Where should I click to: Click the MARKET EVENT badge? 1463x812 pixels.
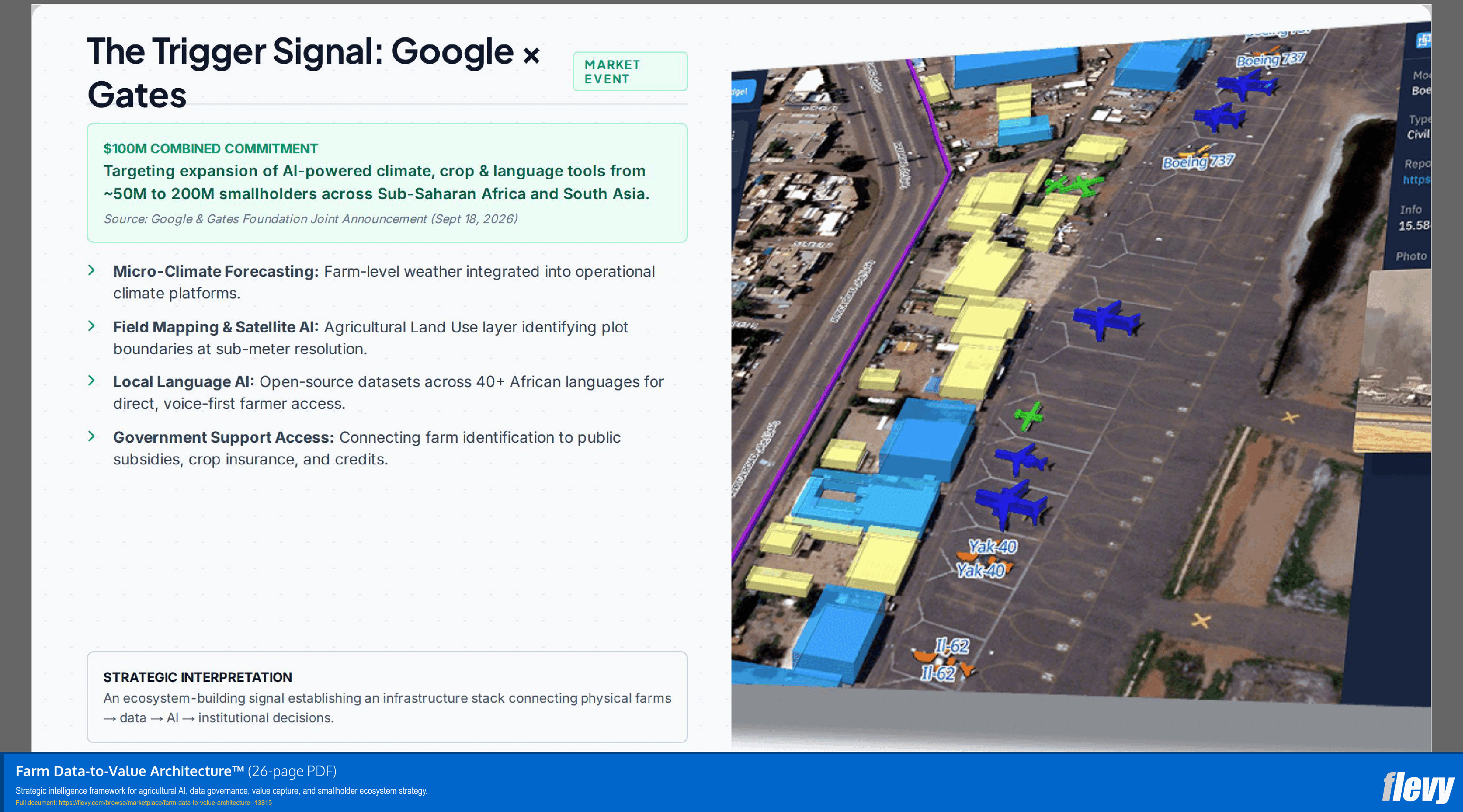(x=630, y=72)
